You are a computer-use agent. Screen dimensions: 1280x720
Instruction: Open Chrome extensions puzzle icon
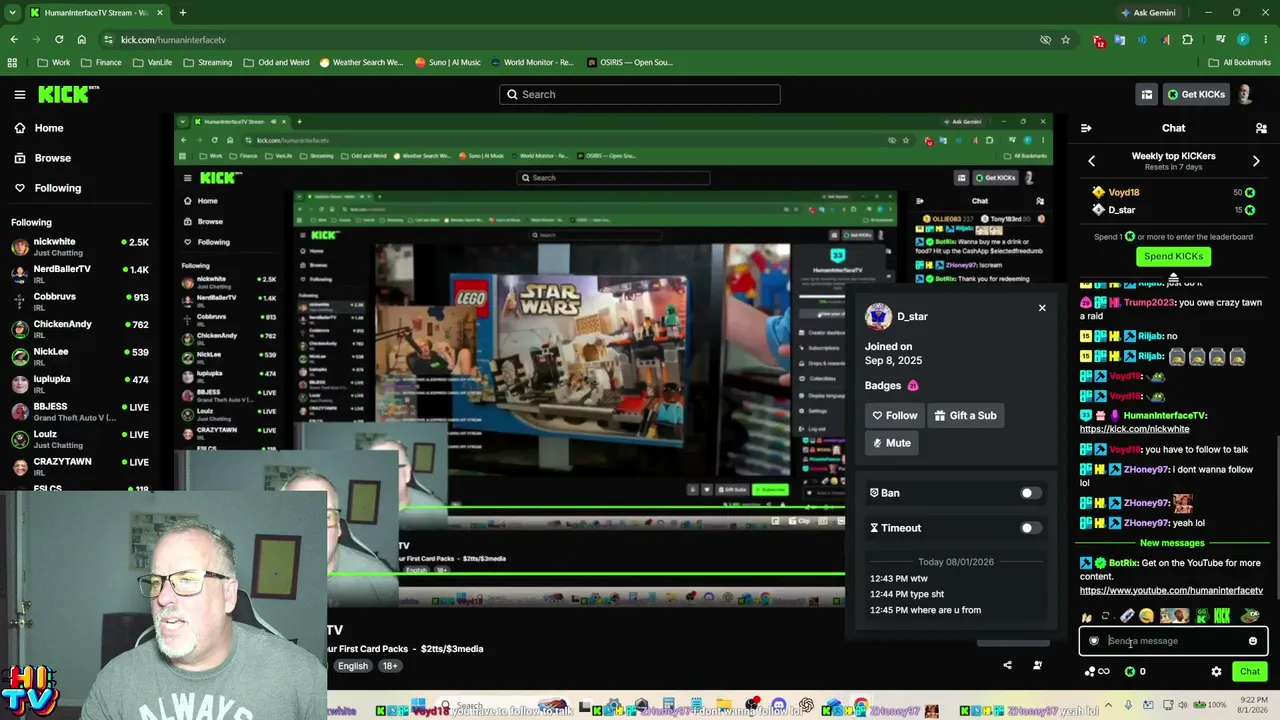[x=1187, y=39]
